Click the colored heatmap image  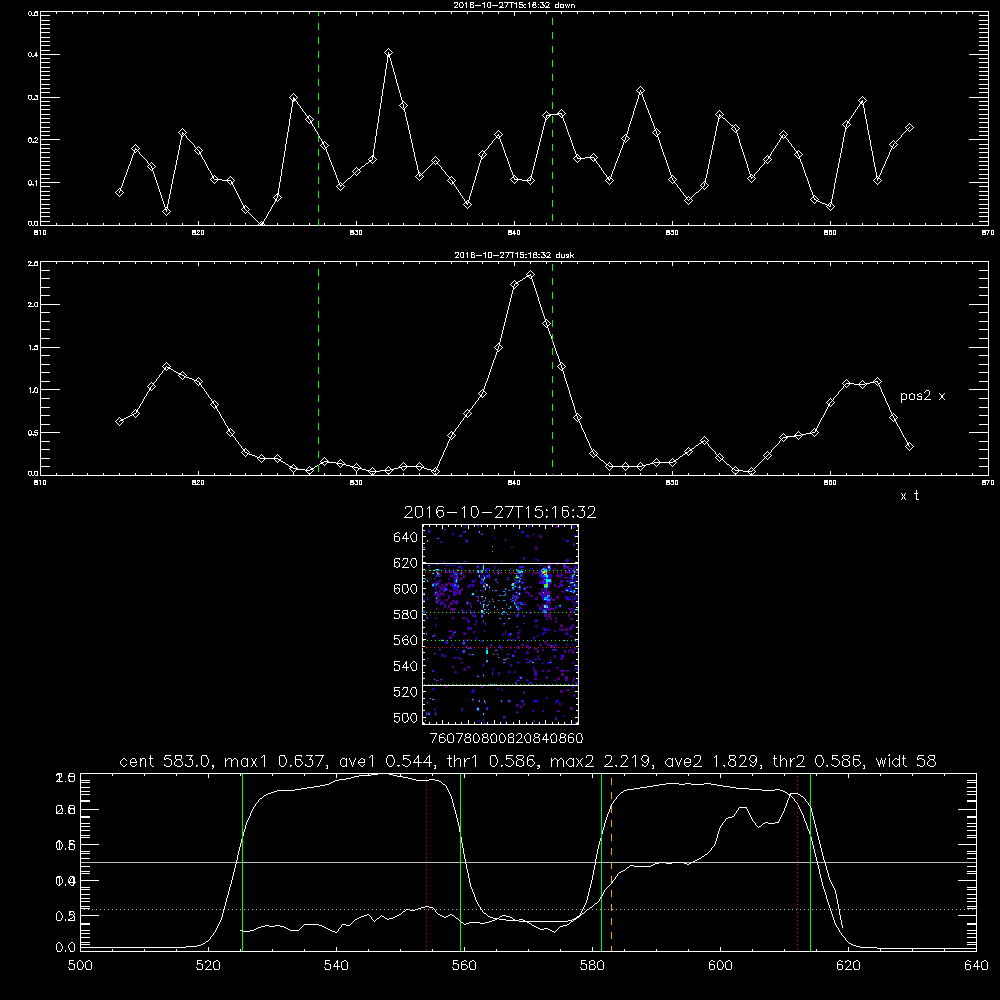tap(501, 624)
